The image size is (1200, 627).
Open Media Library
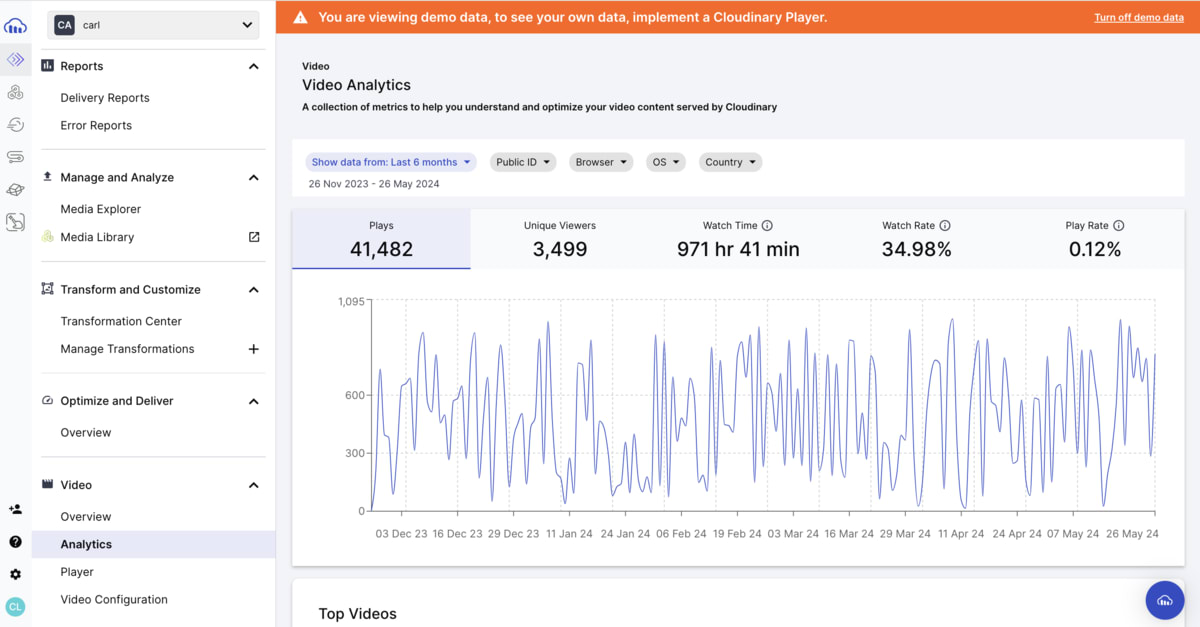pyautogui.click(x=97, y=237)
